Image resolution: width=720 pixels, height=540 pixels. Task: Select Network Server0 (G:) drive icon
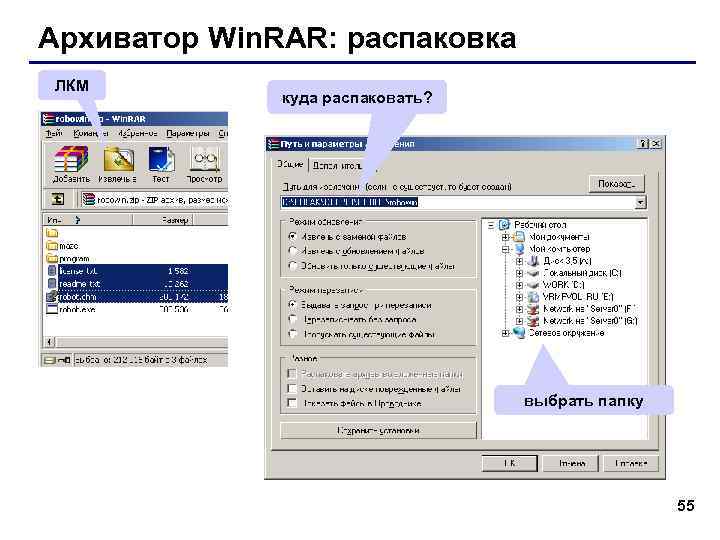click(x=533, y=321)
